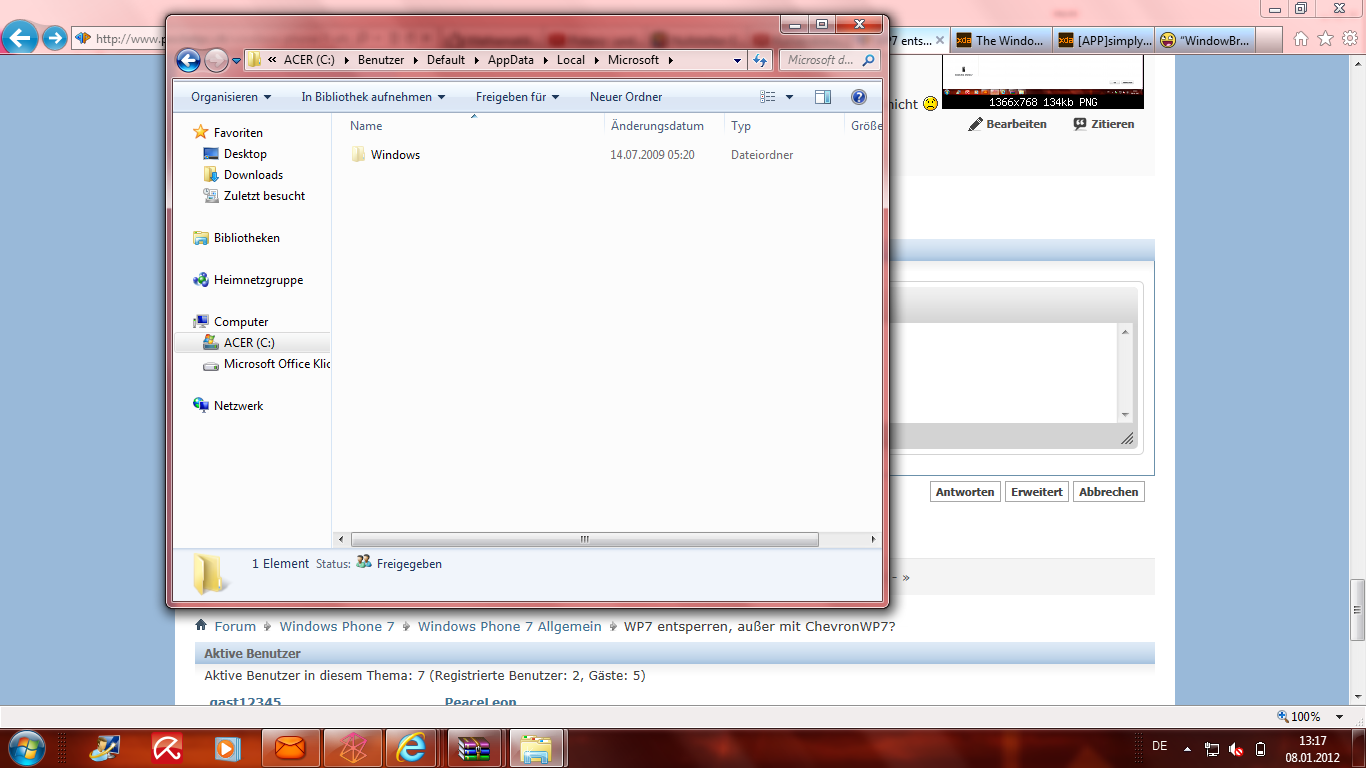This screenshot has width=1366, height=768.
Task: Click the Explorer horizontal scrollbar thumb
Action: pos(584,539)
